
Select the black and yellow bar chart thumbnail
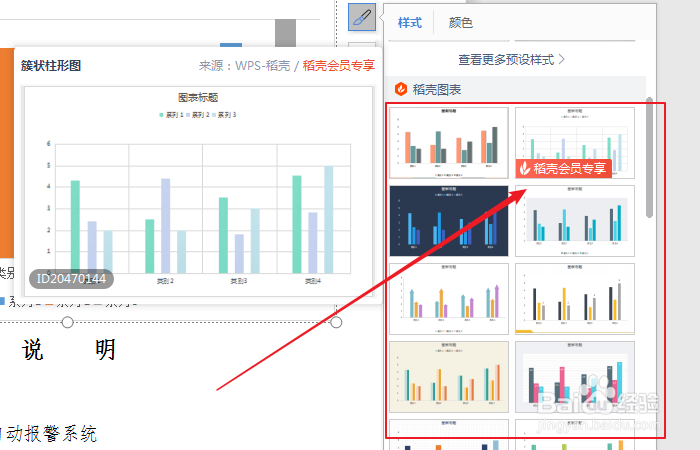click(x=575, y=299)
